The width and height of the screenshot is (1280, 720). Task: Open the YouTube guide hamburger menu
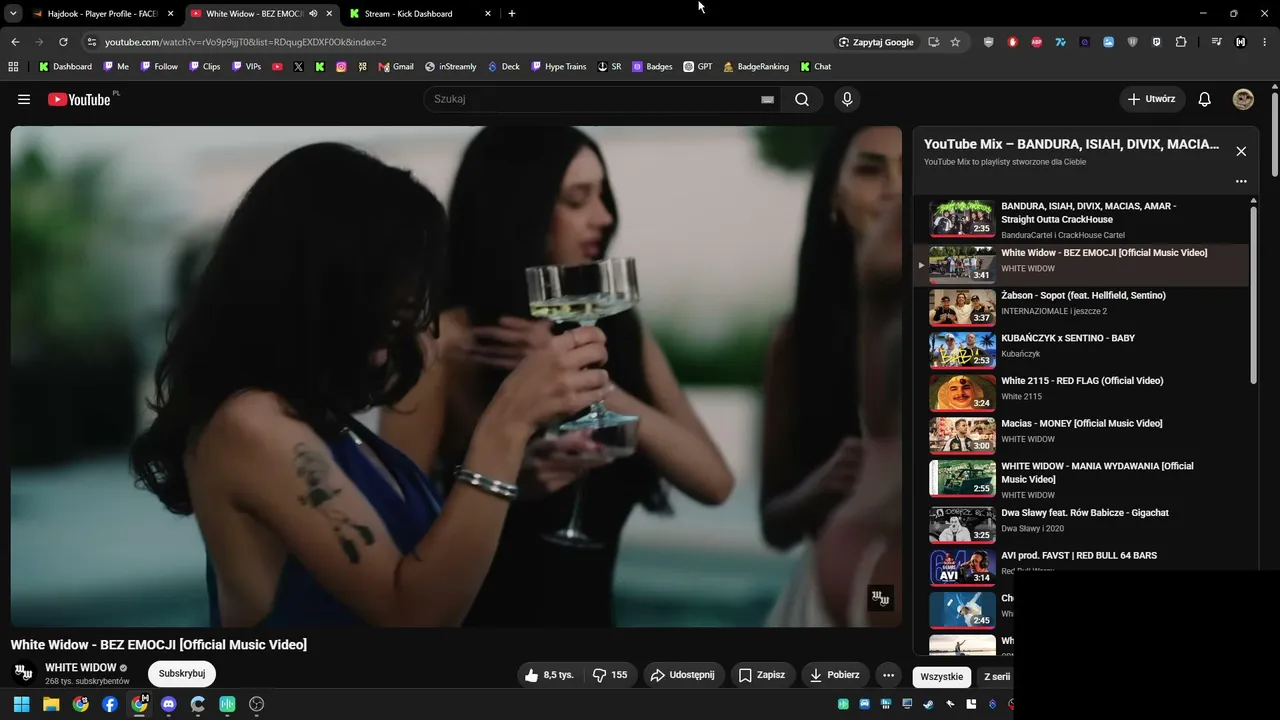(24, 99)
